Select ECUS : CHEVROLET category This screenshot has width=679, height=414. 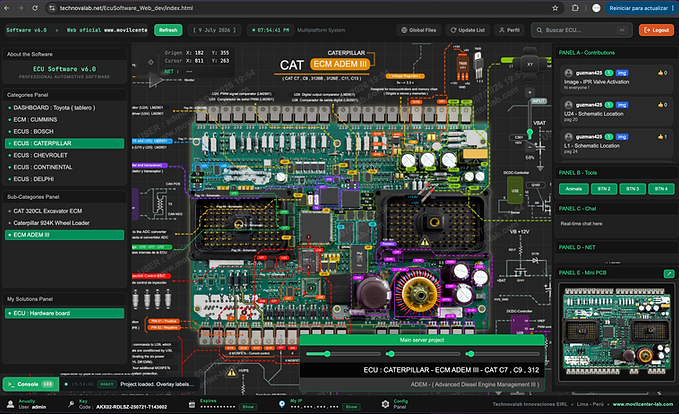tap(65, 155)
